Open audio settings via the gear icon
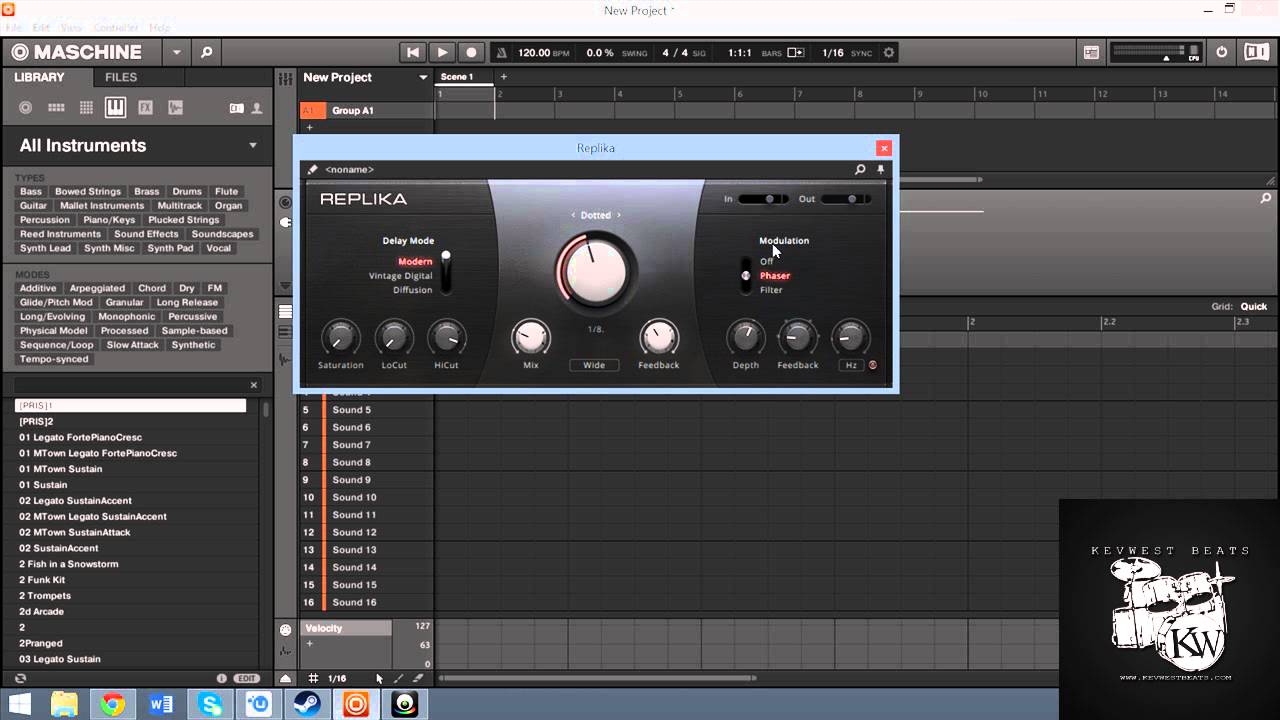The height and width of the screenshot is (720, 1280). tap(888, 52)
